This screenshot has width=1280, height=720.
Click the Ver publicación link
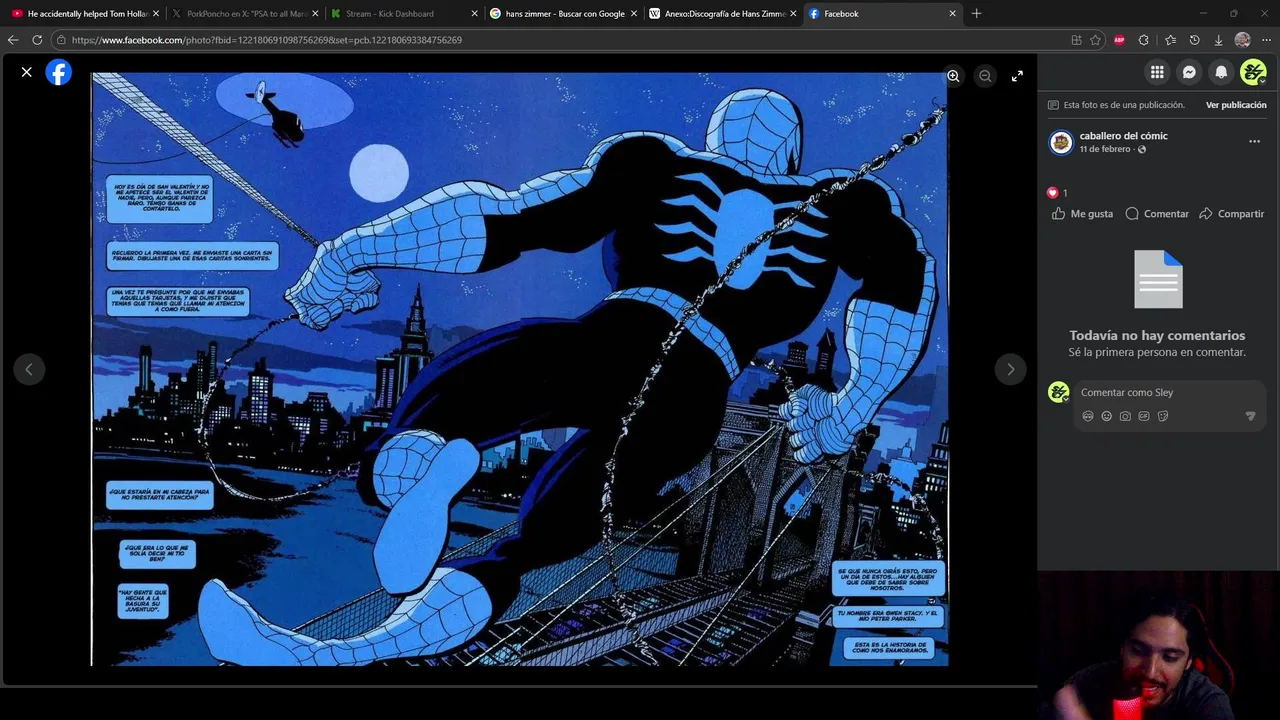pos(1236,105)
